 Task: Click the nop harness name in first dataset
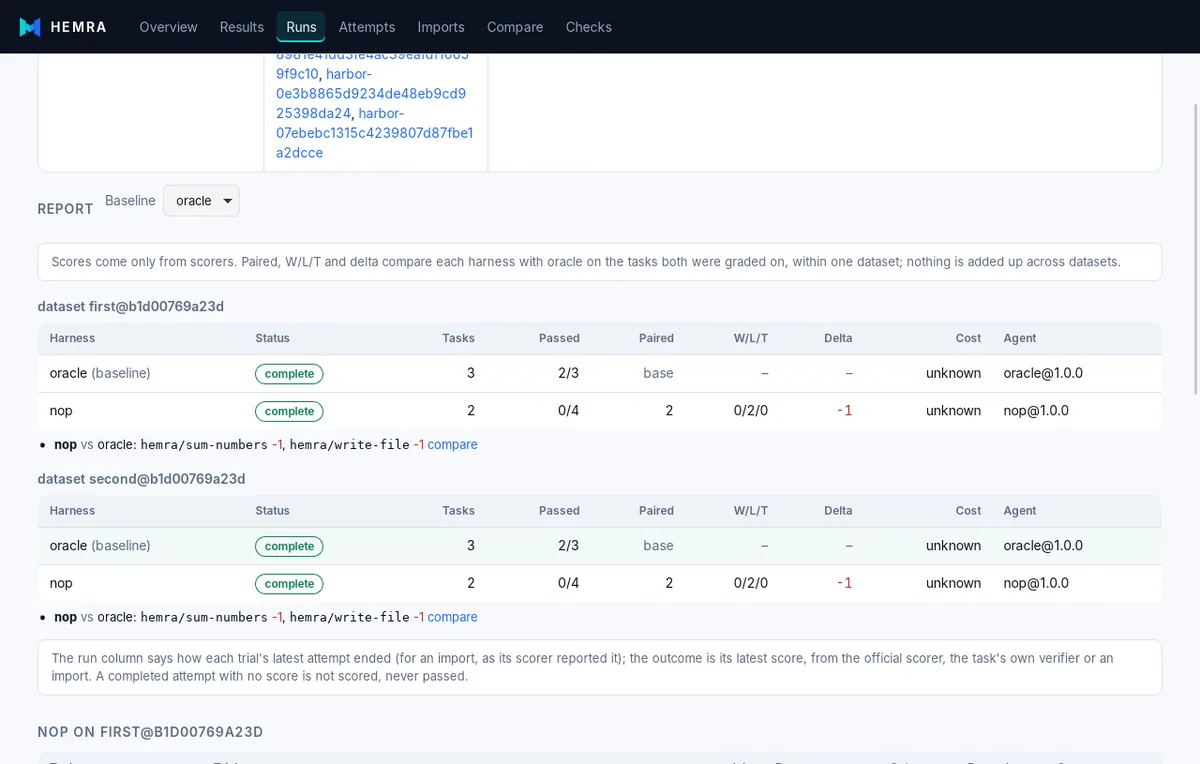coord(61,411)
